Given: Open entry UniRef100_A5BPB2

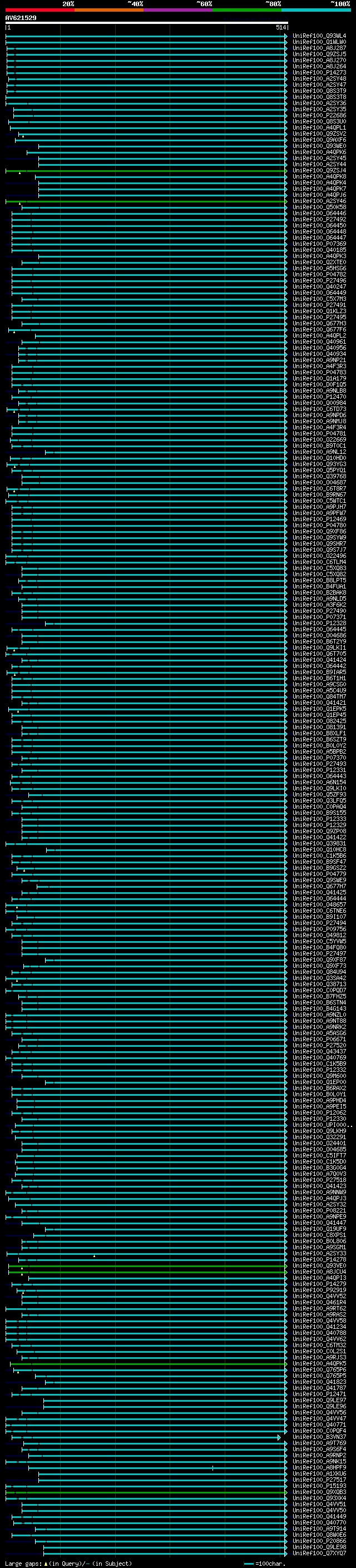Looking at the screenshot, I should tap(319, 752).
